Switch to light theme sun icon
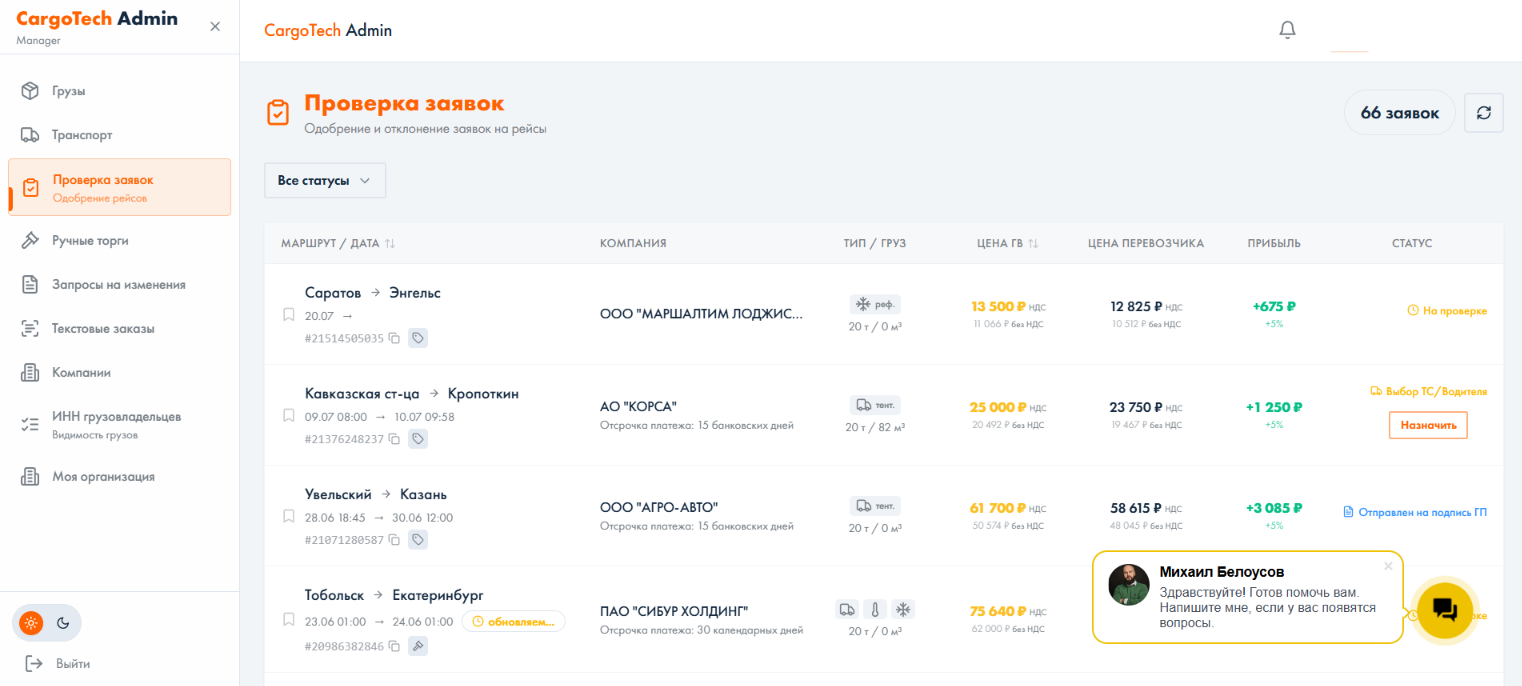Image resolution: width=1522 pixels, height=686 pixels. pyautogui.click(x=31, y=623)
